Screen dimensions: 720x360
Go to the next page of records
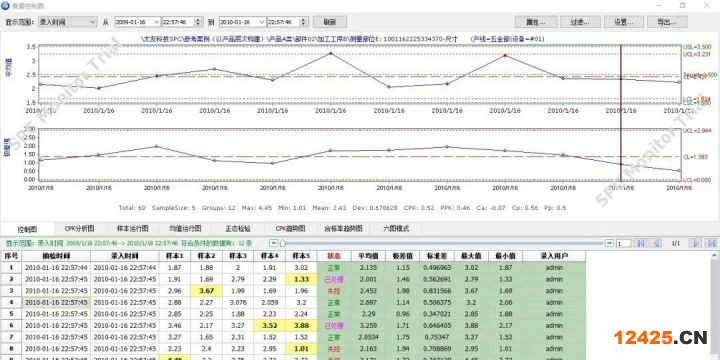point(696,243)
